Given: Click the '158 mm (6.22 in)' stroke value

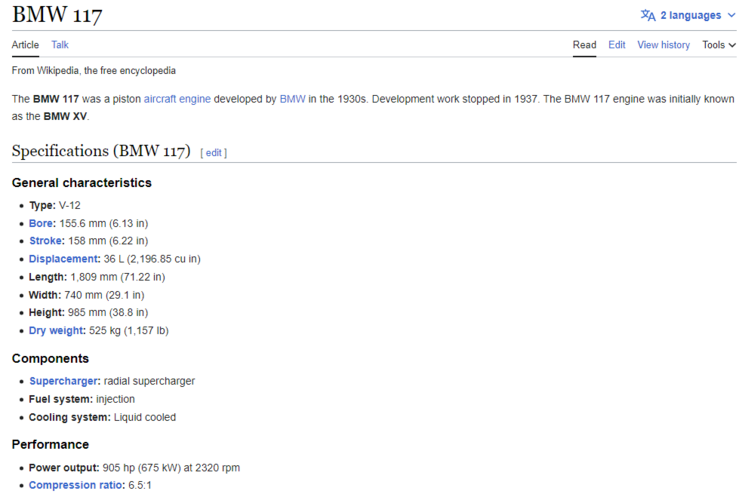Looking at the screenshot, I should 108,241.
